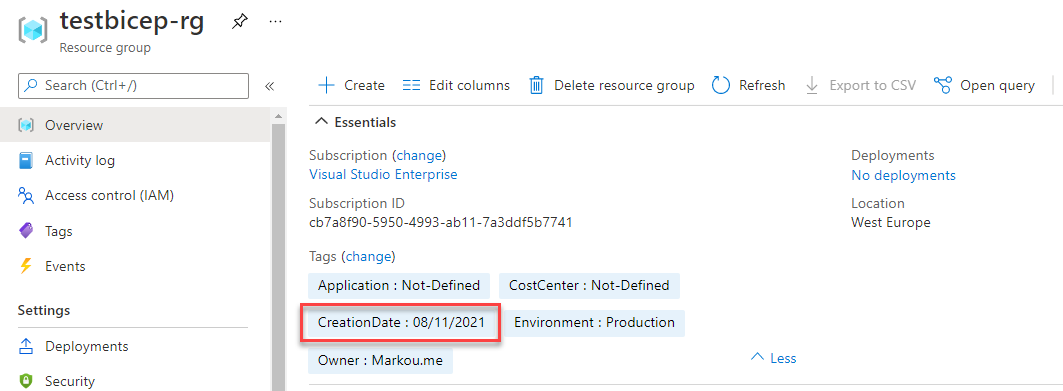Viewport: 1063px width, 391px height.
Task: Pin the testbicep-rg resource group
Action: tap(239, 22)
